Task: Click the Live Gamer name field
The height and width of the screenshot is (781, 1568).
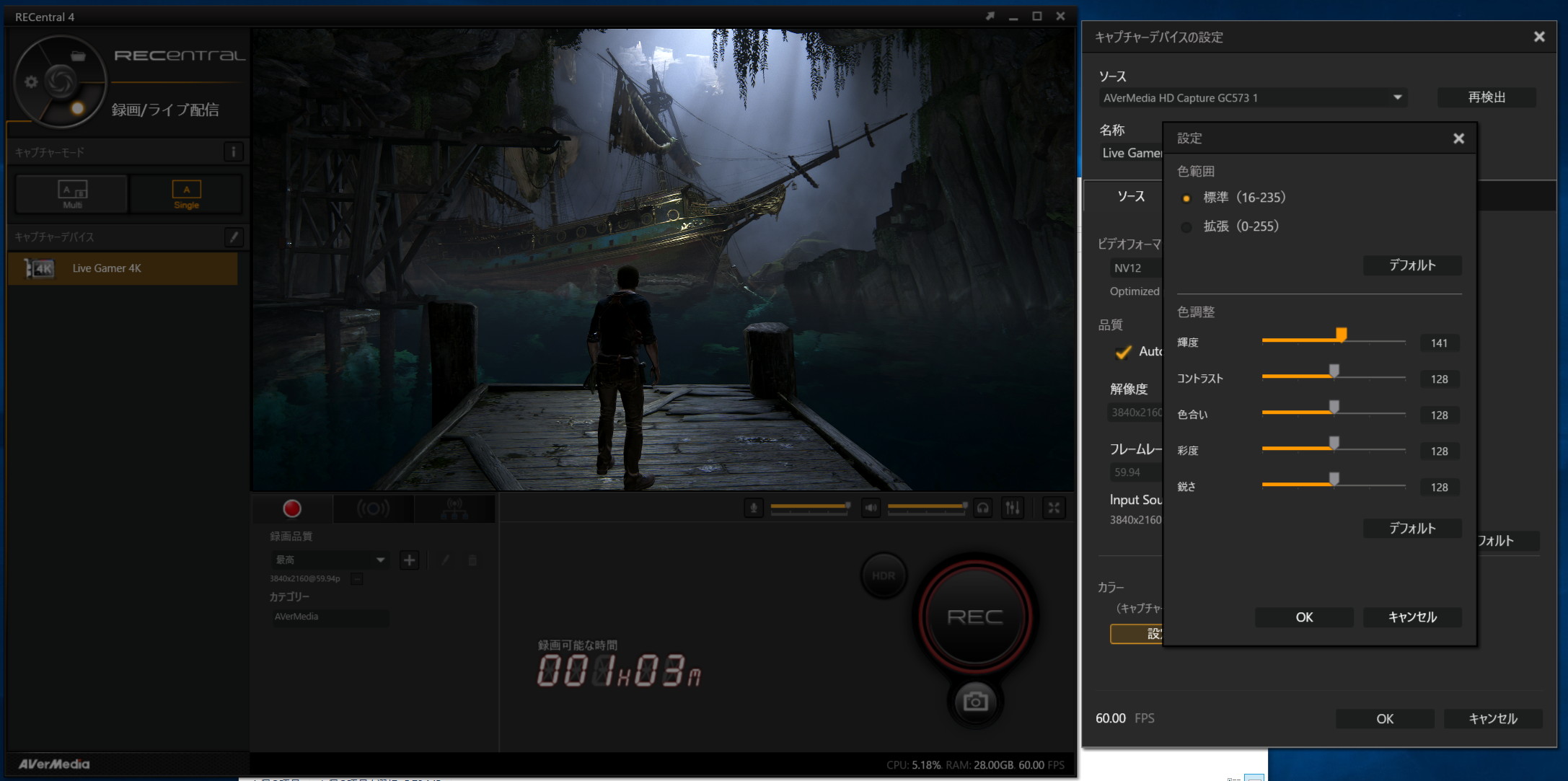Action: pyautogui.click(x=1132, y=153)
